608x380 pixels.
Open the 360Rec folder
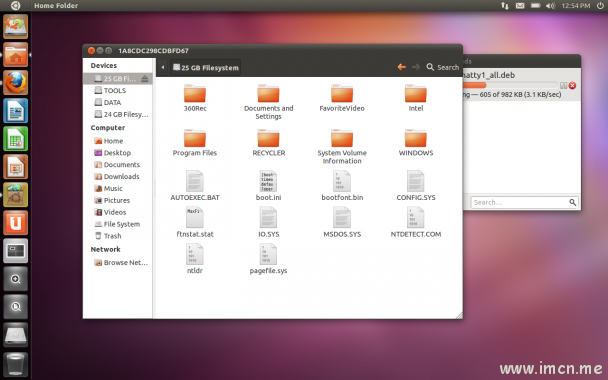[195, 98]
